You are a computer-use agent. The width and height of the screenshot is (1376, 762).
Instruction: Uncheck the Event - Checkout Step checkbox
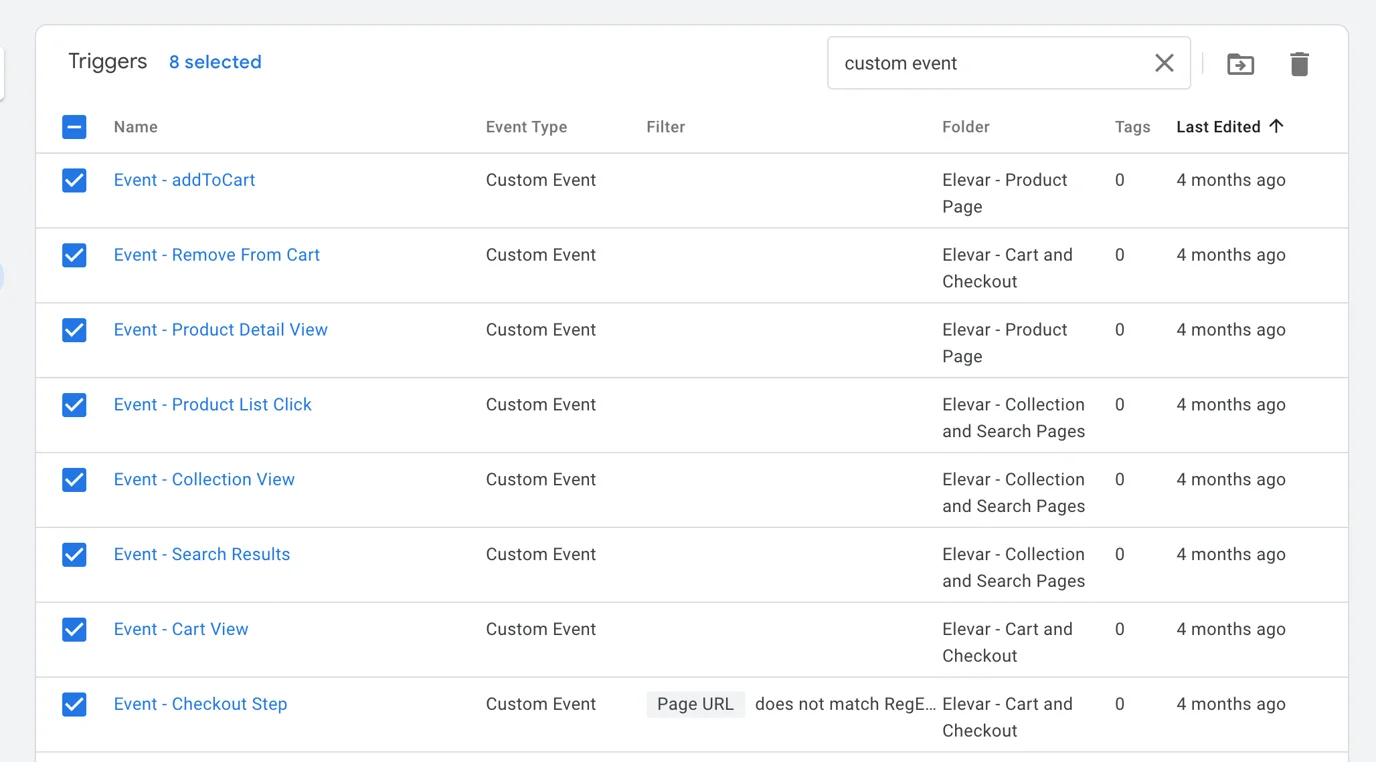tap(74, 704)
